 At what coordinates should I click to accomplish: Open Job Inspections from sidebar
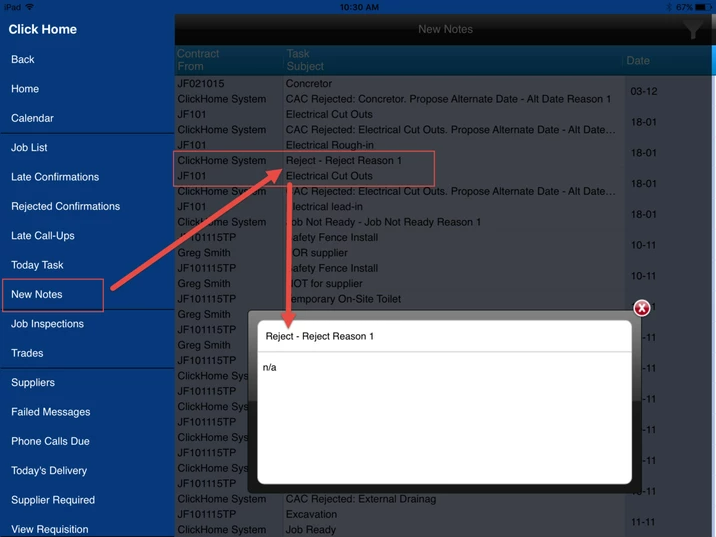click(x=47, y=324)
